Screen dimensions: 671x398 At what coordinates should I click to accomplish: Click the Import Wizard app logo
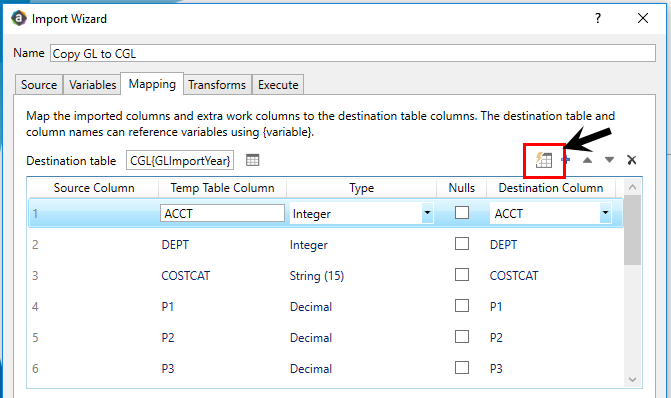(18, 18)
